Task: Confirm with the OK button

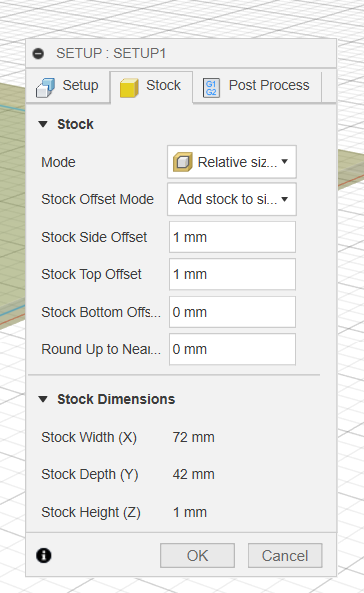Action: pyautogui.click(x=197, y=556)
